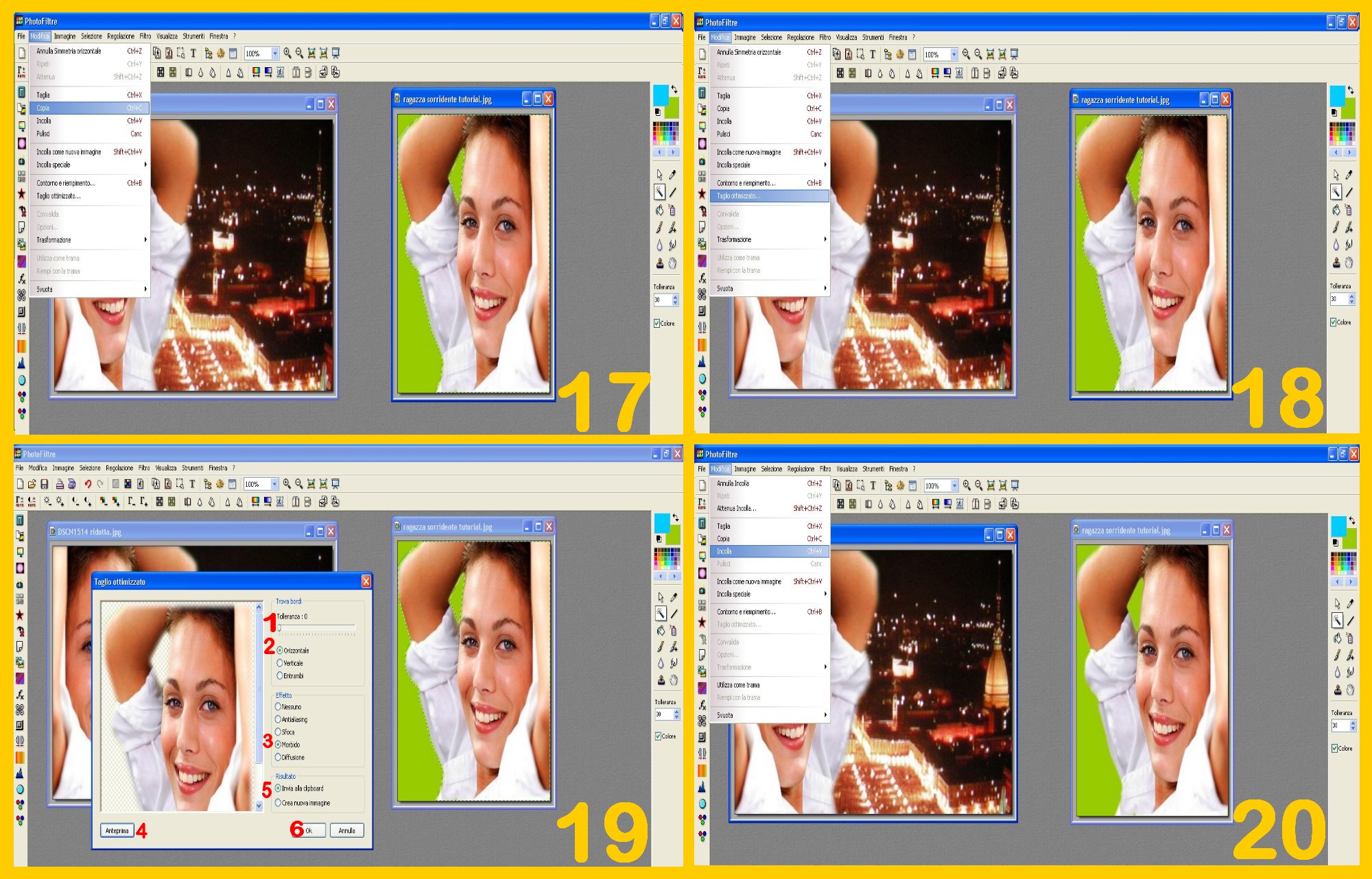Image resolution: width=1372 pixels, height=879 pixels.
Task: Click the Save floppy disk icon
Action: click(45, 484)
